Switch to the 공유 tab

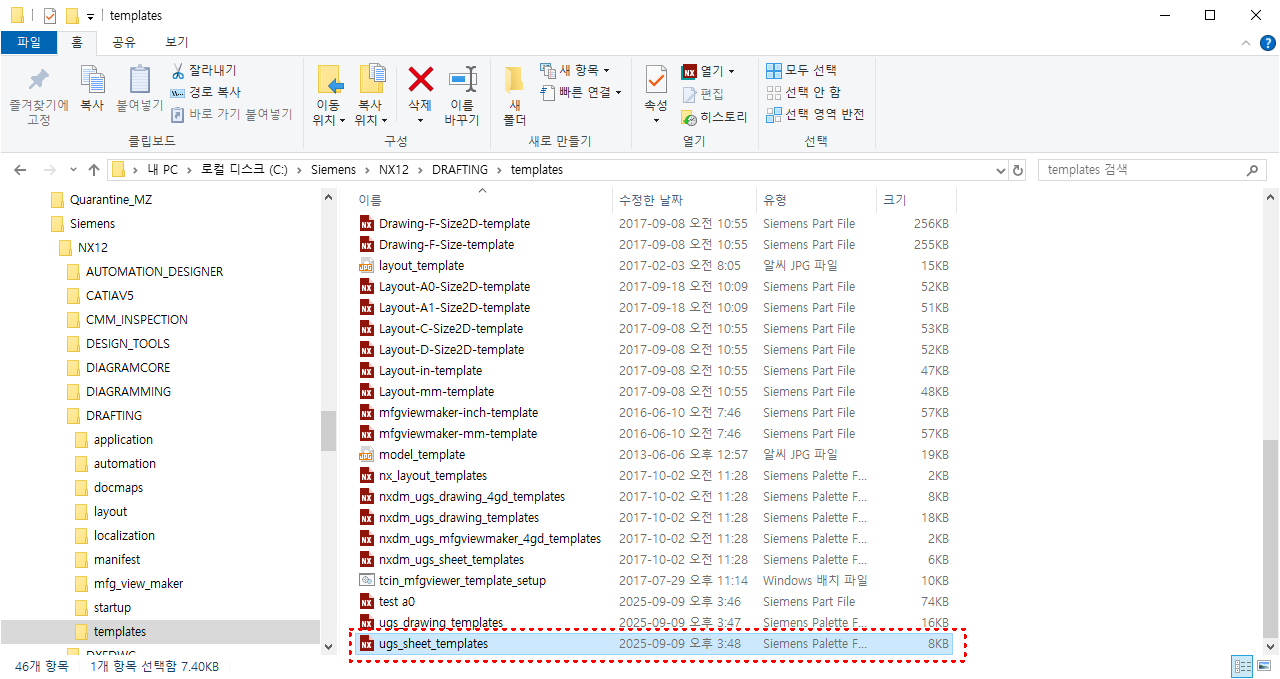tap(124, 42)
